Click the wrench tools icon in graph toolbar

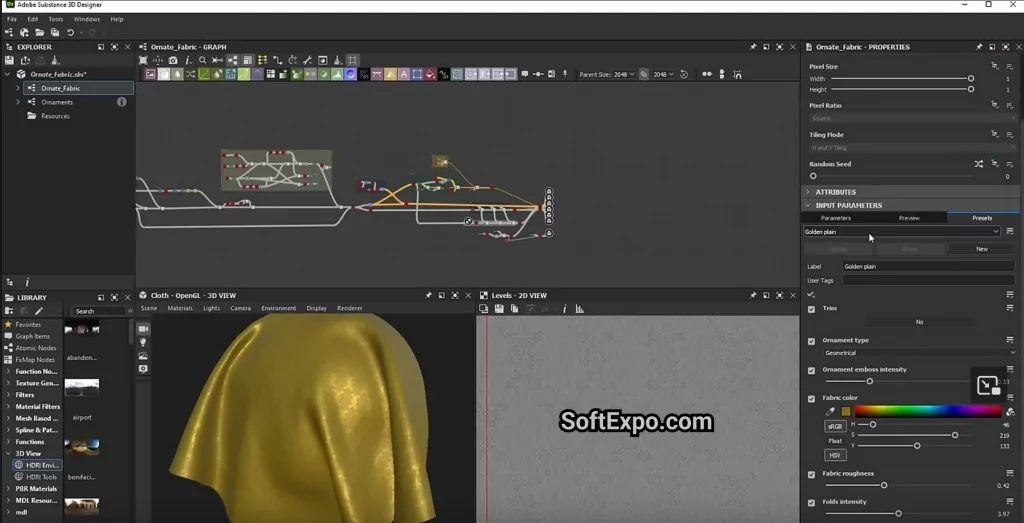307,60
